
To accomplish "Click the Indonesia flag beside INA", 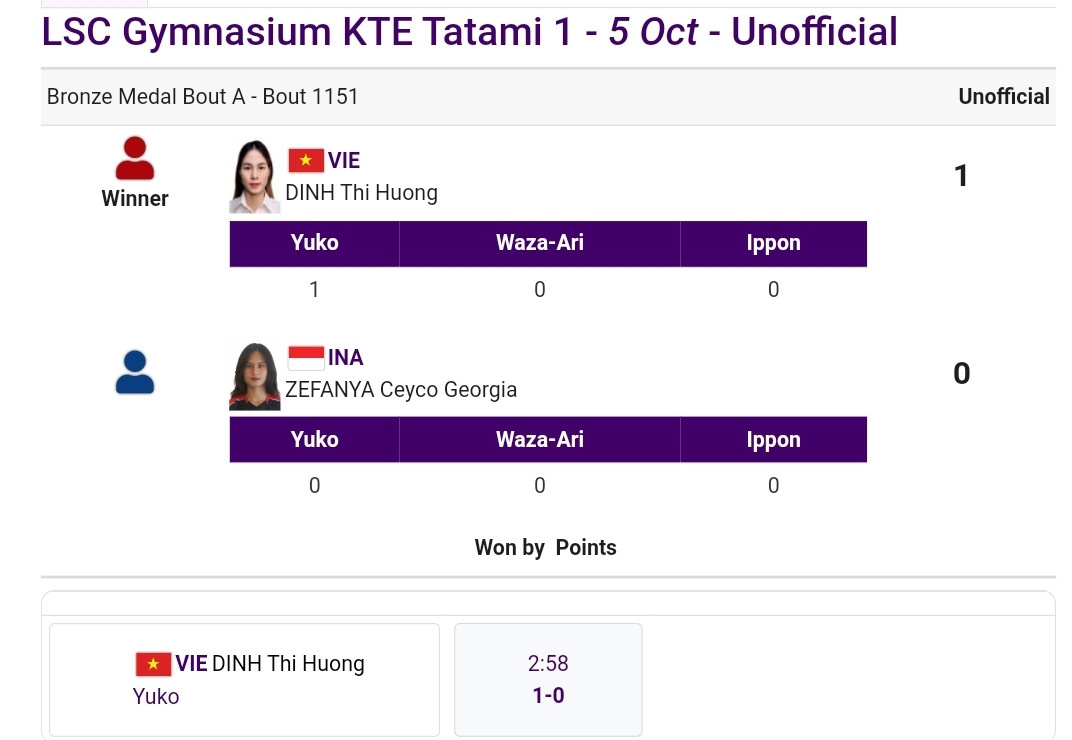I will pos(306,357).
